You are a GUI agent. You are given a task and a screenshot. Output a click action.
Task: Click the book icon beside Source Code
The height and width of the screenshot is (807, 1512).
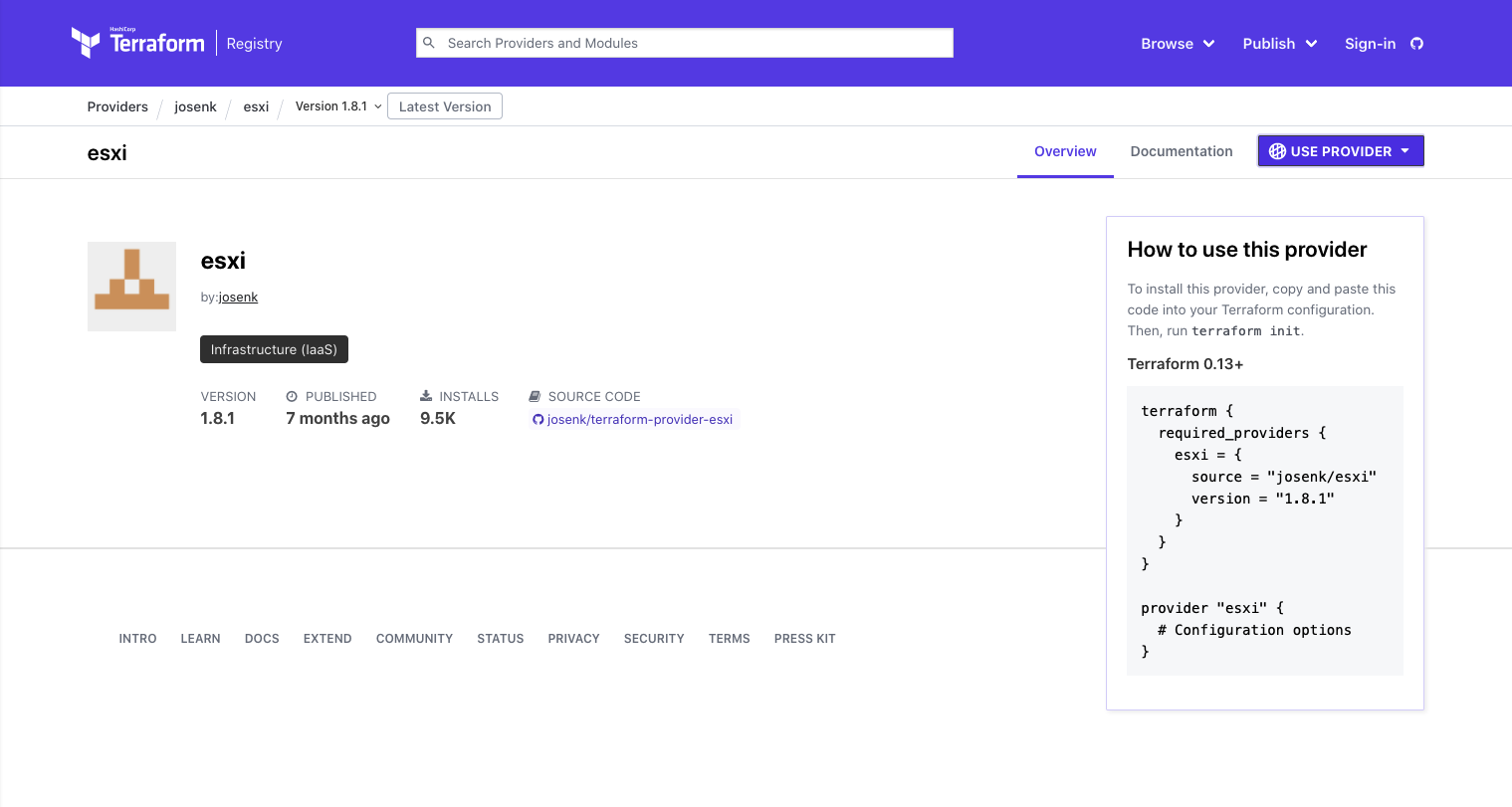[537, 396]
